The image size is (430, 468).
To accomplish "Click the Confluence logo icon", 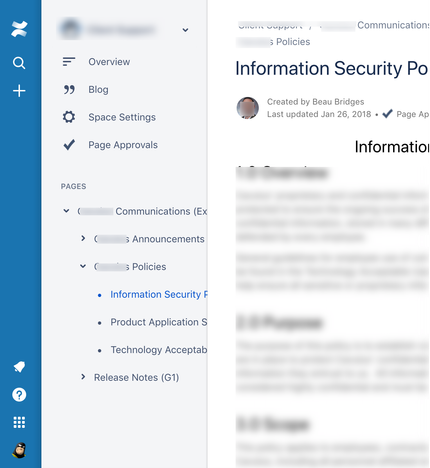I will (19, 29).
